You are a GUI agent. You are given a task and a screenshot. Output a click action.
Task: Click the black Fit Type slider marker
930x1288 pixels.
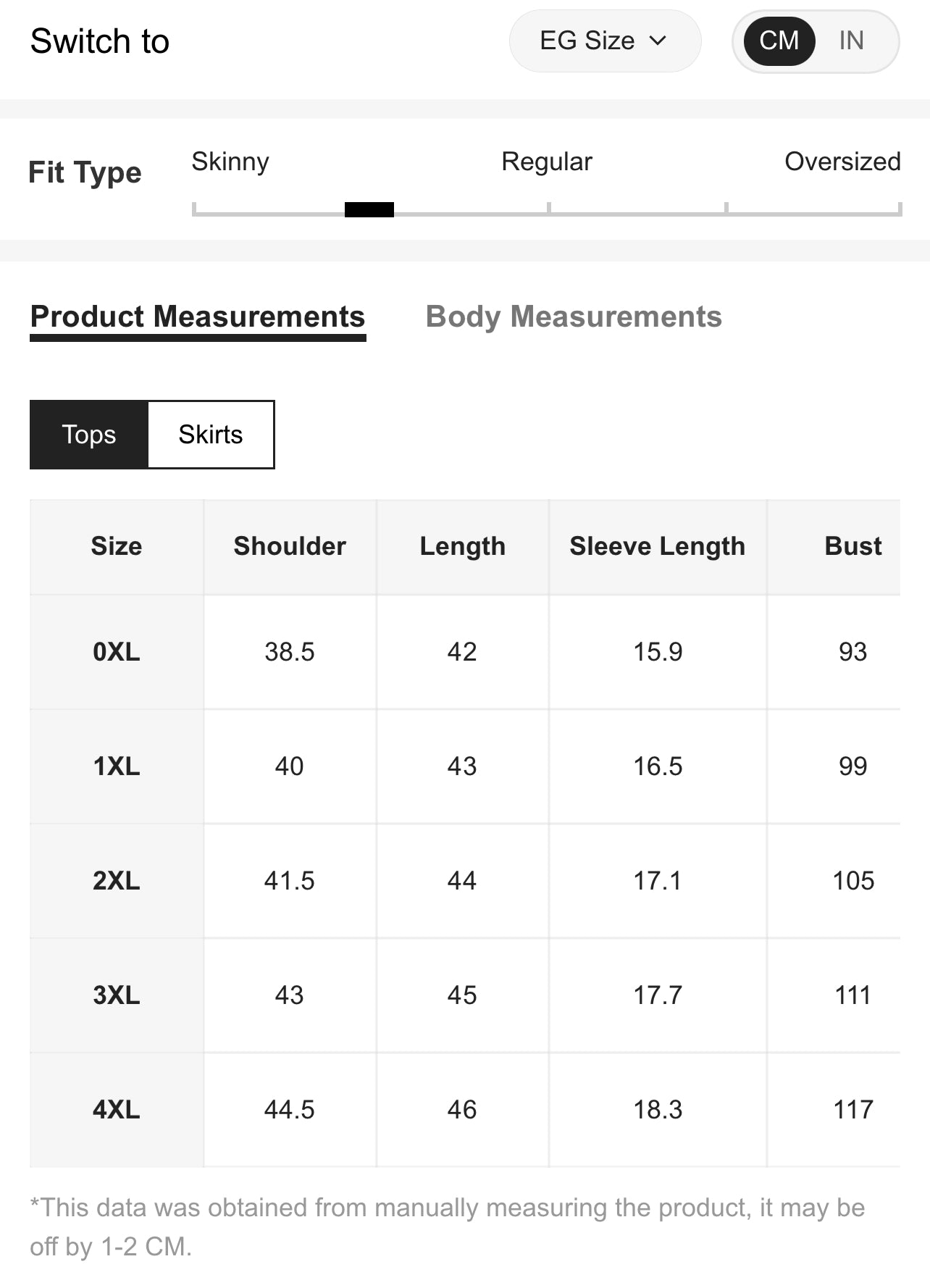click(x=369, y=210)
